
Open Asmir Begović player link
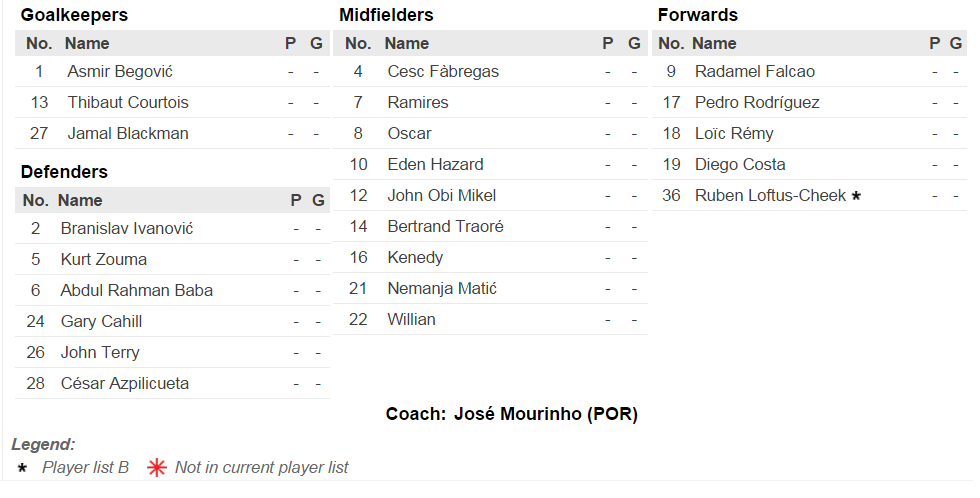click(x=120, y=72)
